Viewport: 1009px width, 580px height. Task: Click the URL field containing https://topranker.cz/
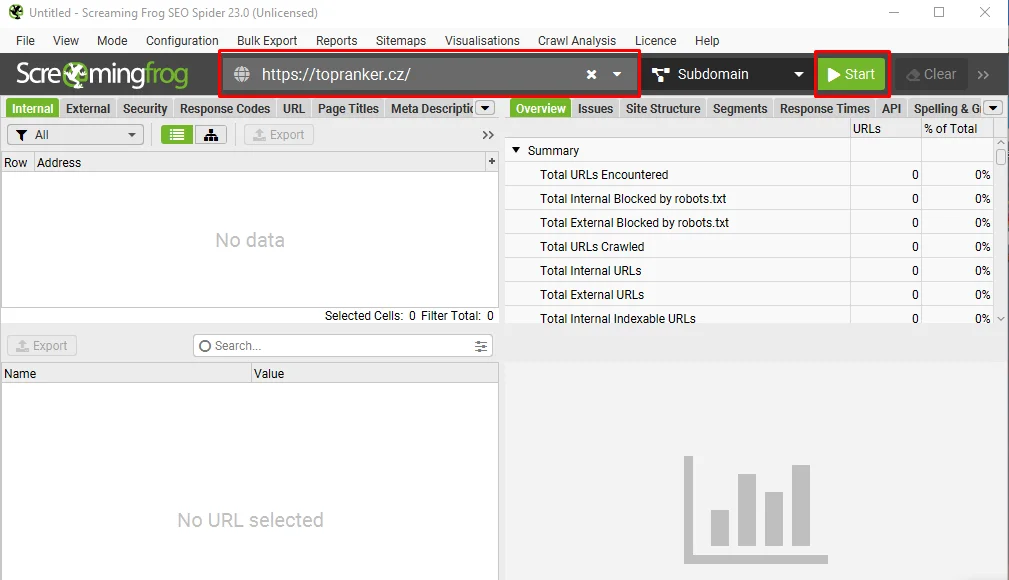tap(429, 75)
